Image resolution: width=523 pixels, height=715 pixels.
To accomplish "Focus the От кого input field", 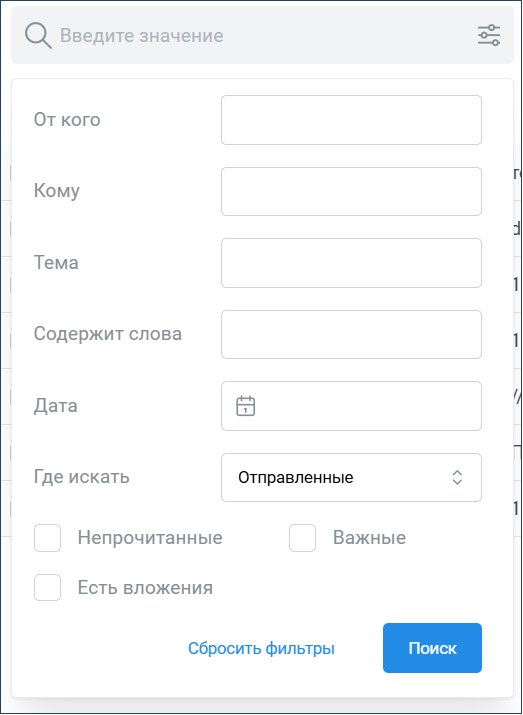I will point(351,120).
